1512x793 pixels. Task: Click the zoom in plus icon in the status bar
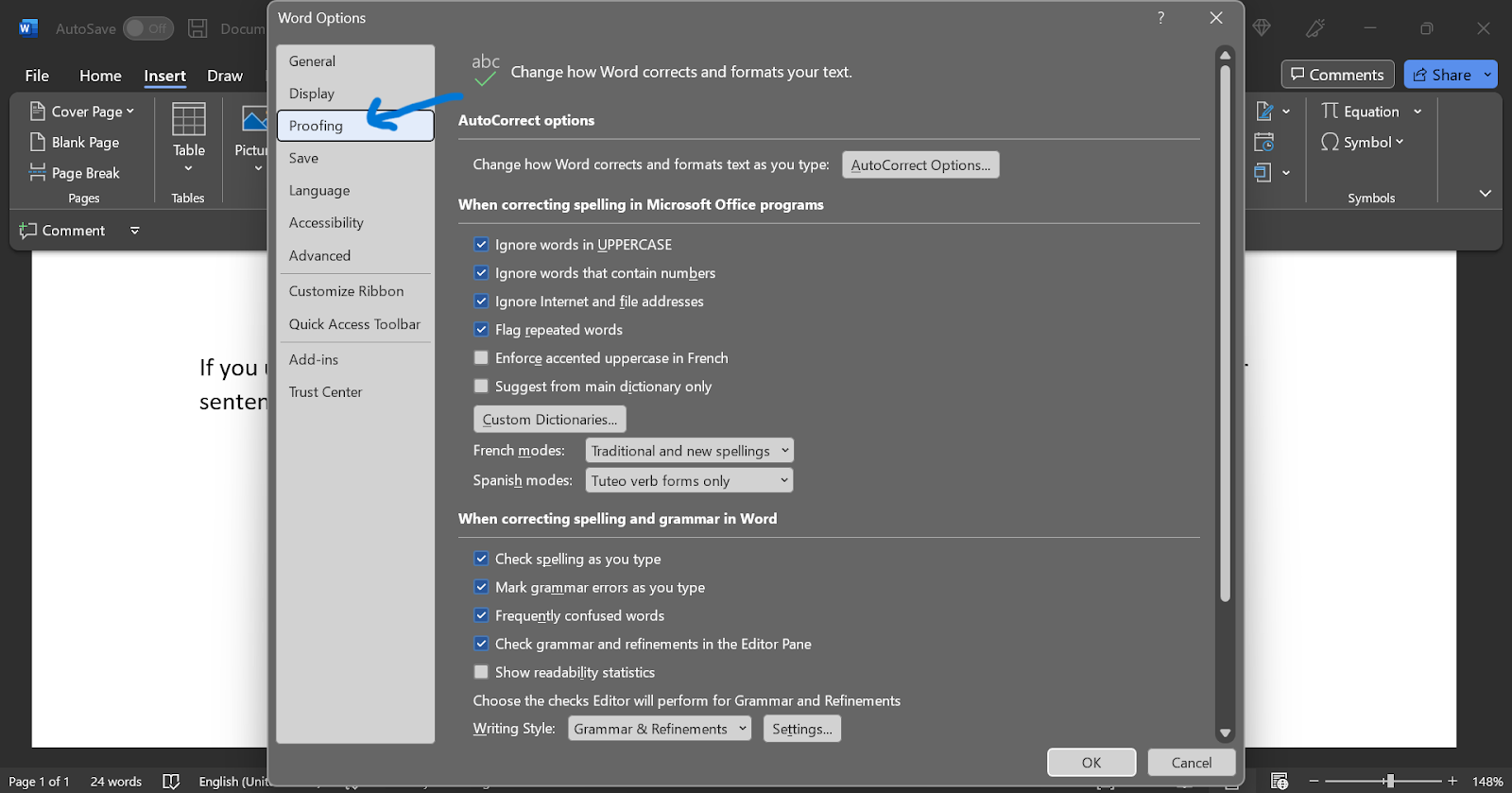tap(1452, 782)
